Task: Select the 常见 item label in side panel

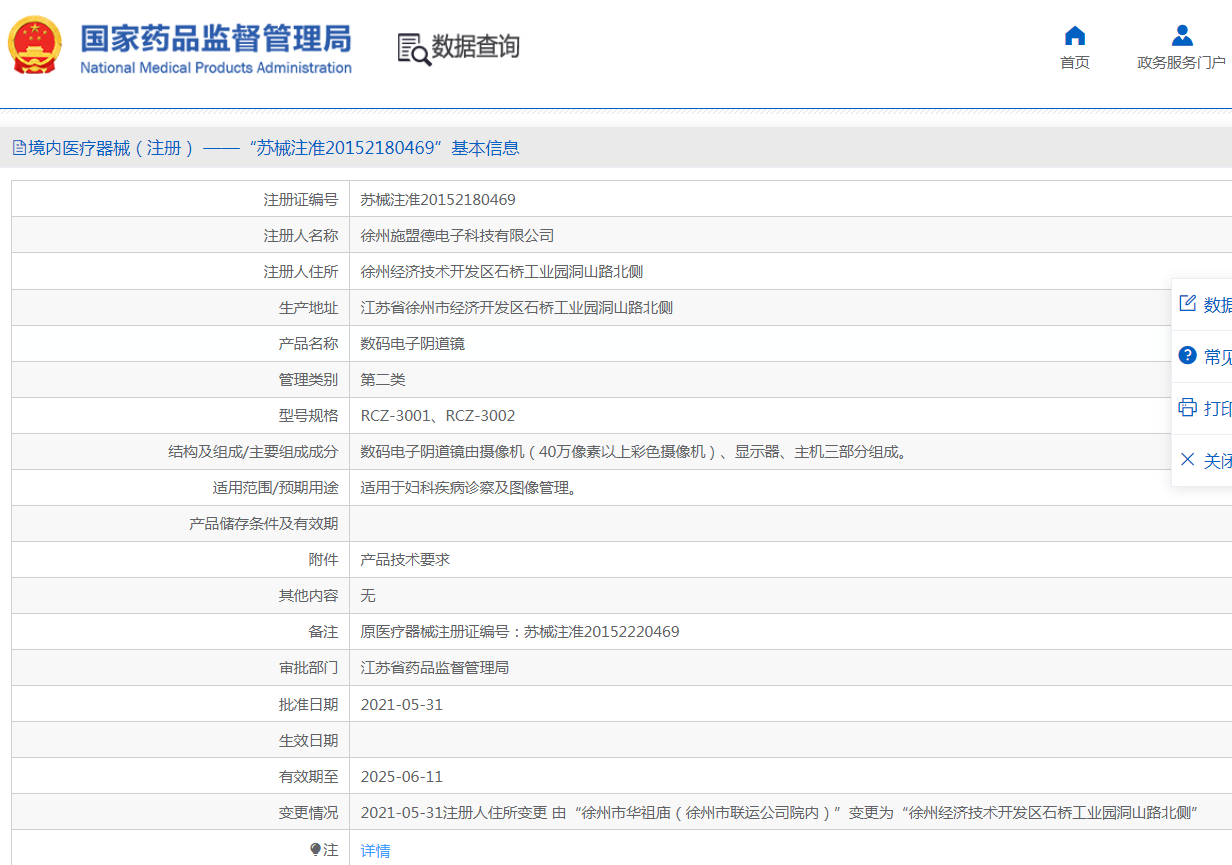Action: pos(1217,357)
